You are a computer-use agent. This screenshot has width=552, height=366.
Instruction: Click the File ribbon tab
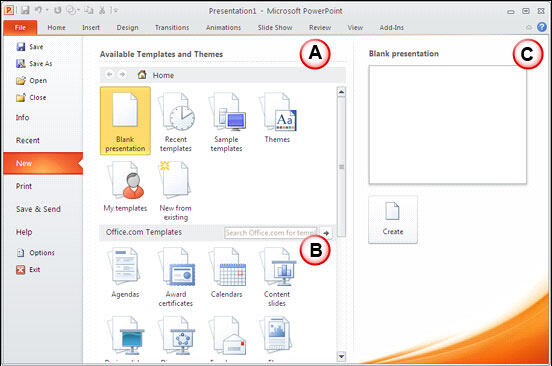[20, 28]
